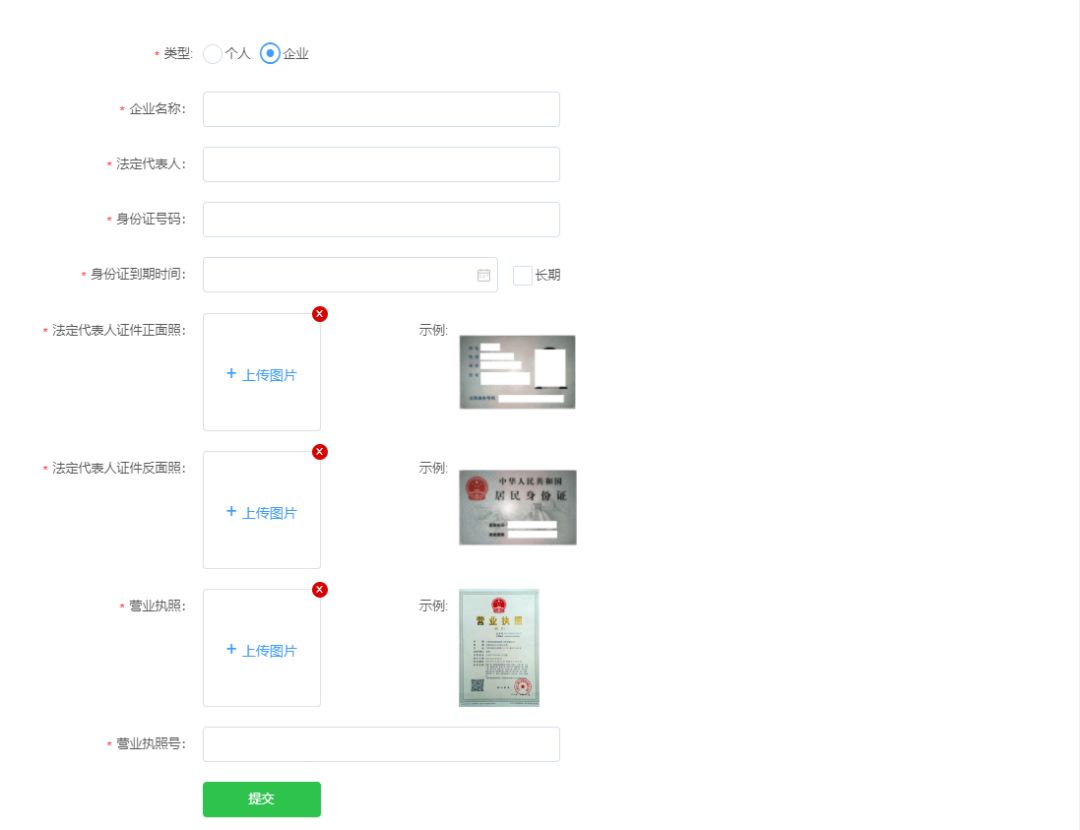
Task: View the ID front example thumbnail
Action: (518, 371)
